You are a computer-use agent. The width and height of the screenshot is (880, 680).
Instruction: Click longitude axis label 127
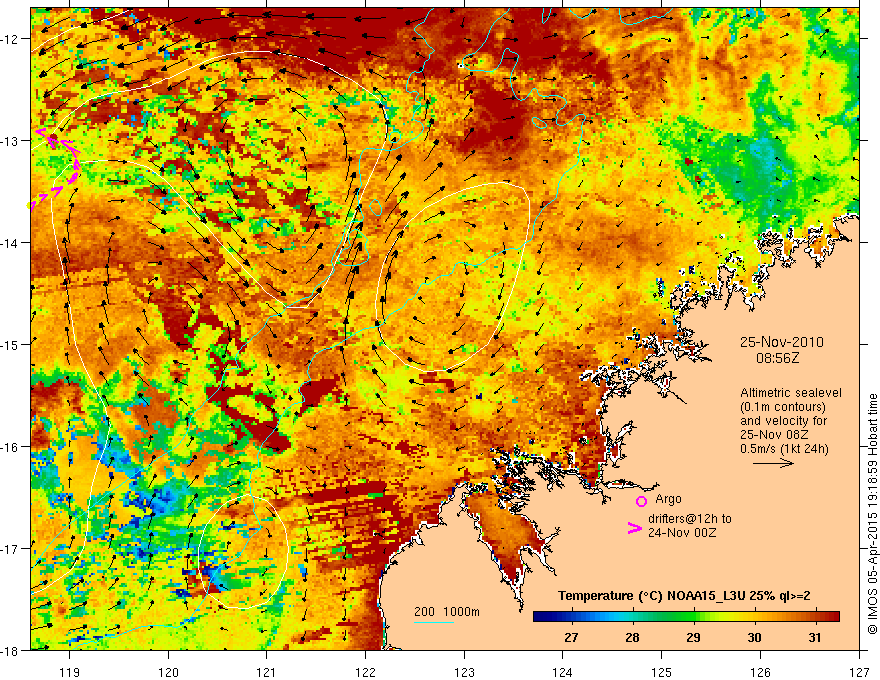pyautogui.click(x=859, y=672)
